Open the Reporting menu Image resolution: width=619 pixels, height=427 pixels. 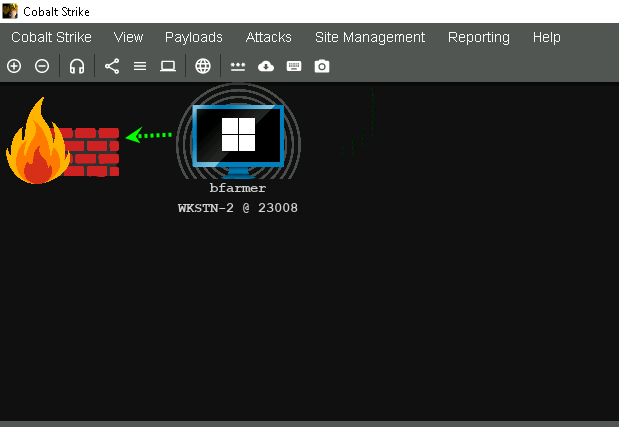pos(479,37)
